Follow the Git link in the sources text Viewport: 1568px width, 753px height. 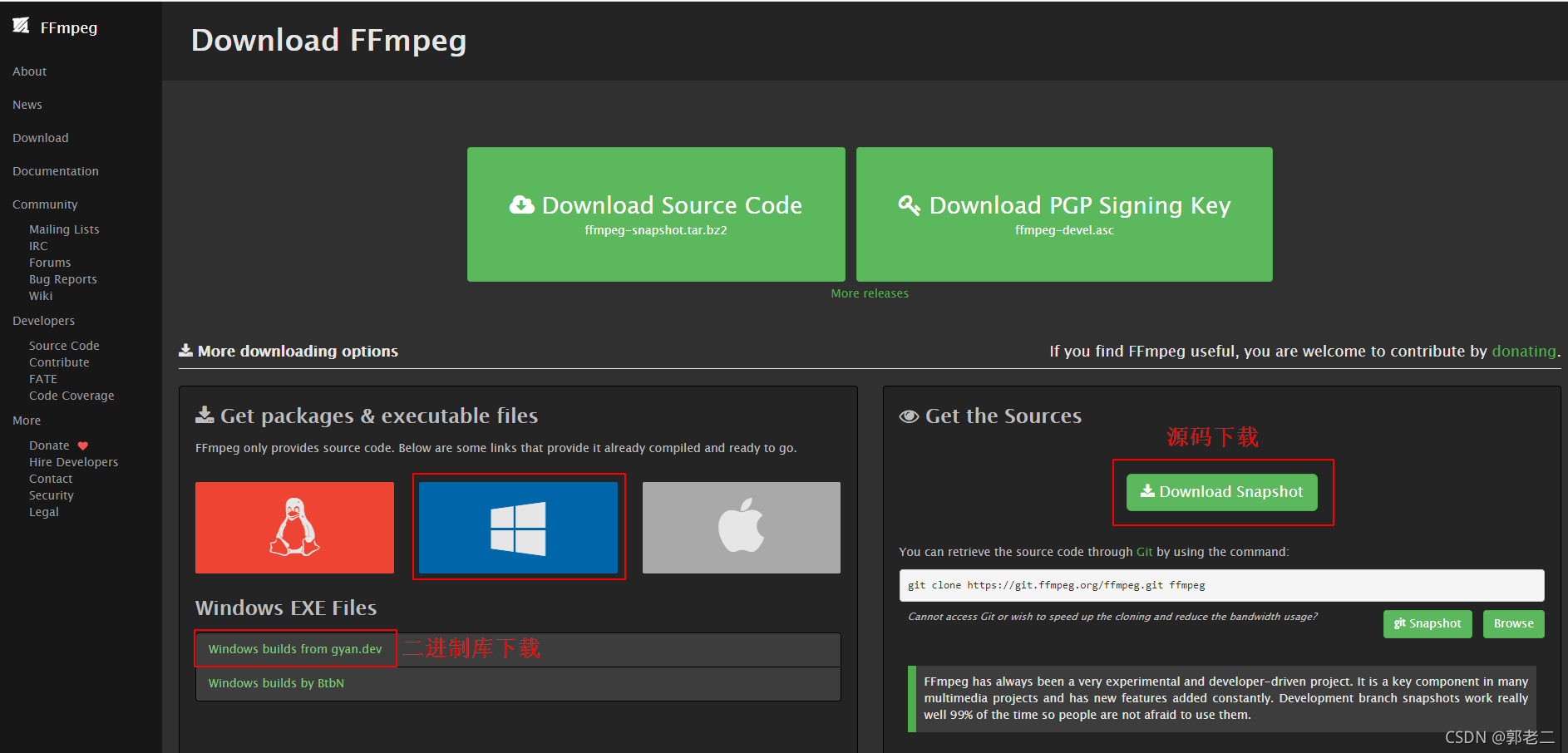point(1145,552)
